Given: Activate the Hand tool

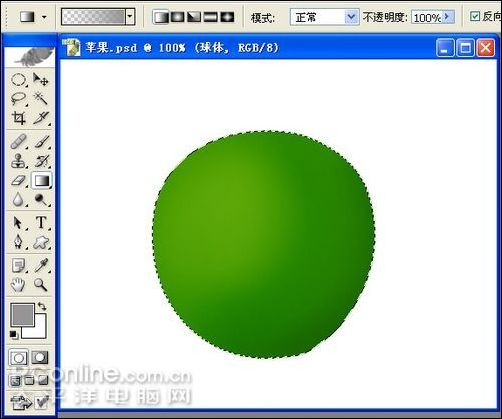Looking at the screenshot, I should click(x=18, y=285).
